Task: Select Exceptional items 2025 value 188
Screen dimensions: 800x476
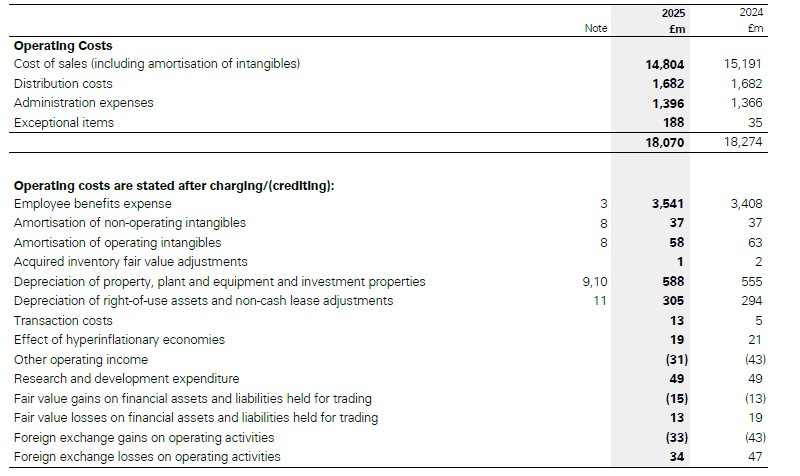Action: 673,122
